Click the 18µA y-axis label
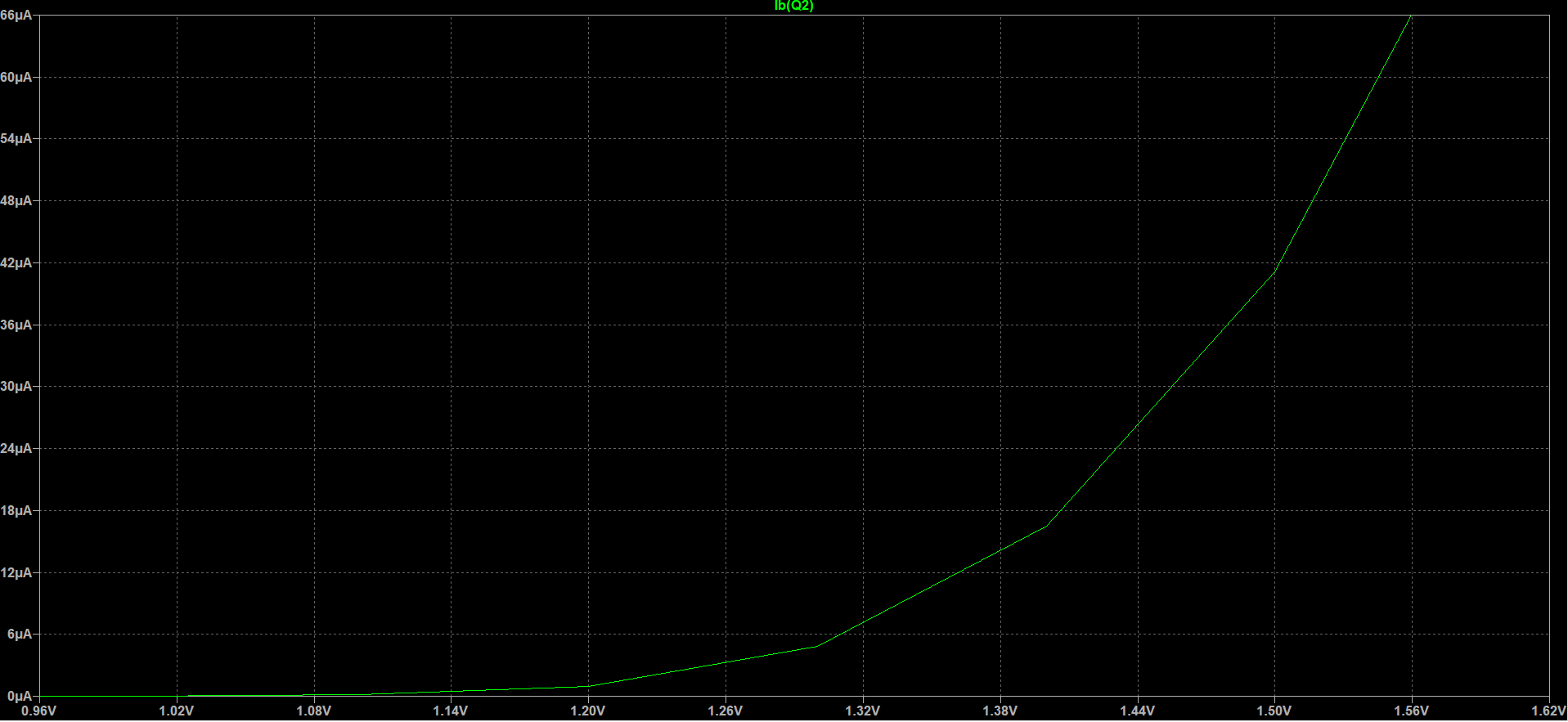The image size is (1568, 722). 16,511
